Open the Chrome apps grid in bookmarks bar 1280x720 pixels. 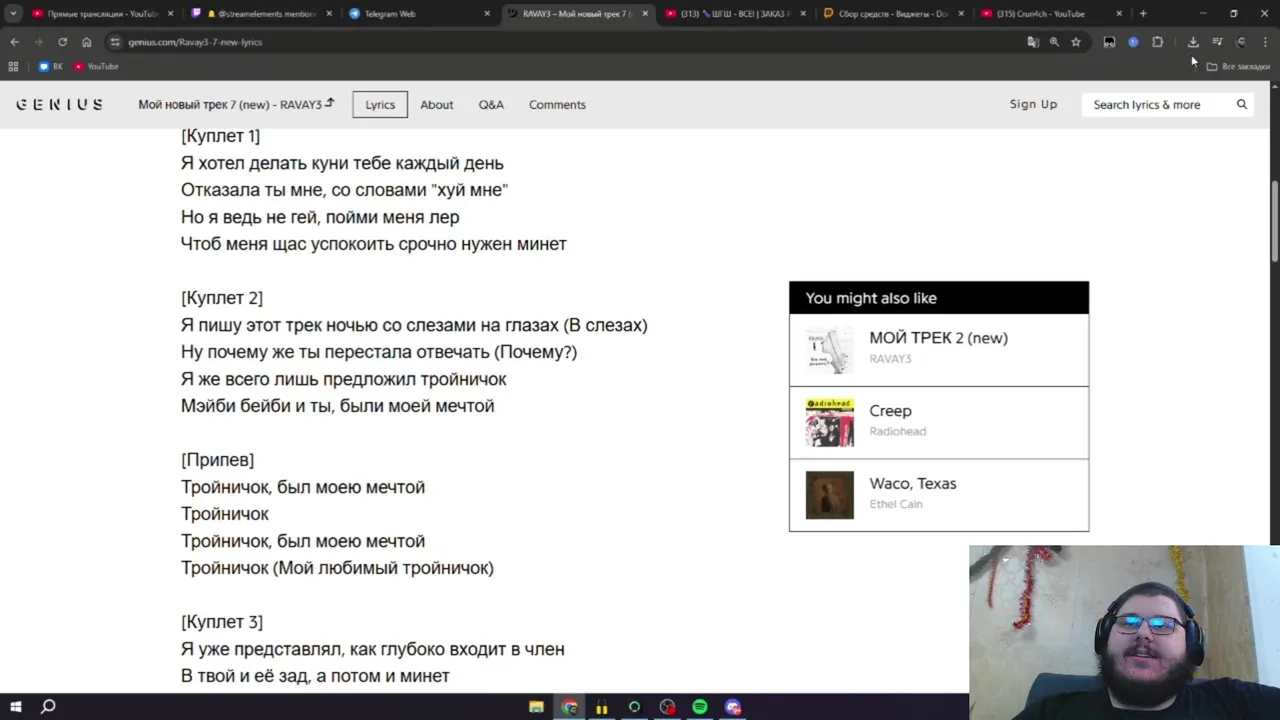13,66
